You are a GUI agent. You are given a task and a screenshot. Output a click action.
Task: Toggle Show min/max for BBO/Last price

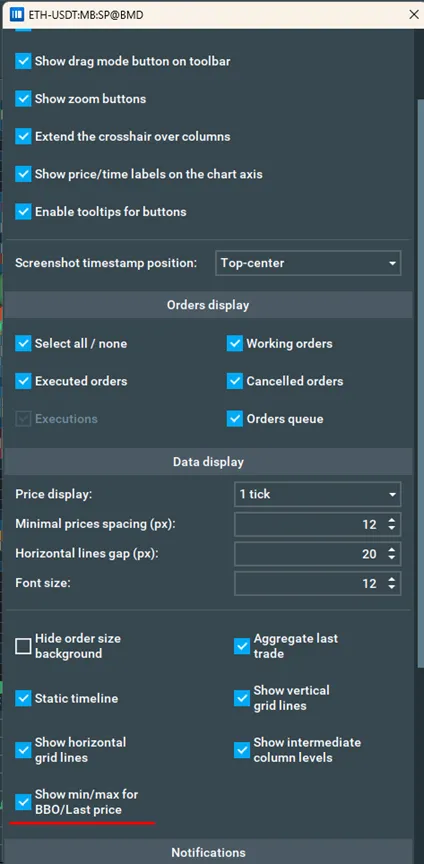pyautogui.click(x=23, y=802)
